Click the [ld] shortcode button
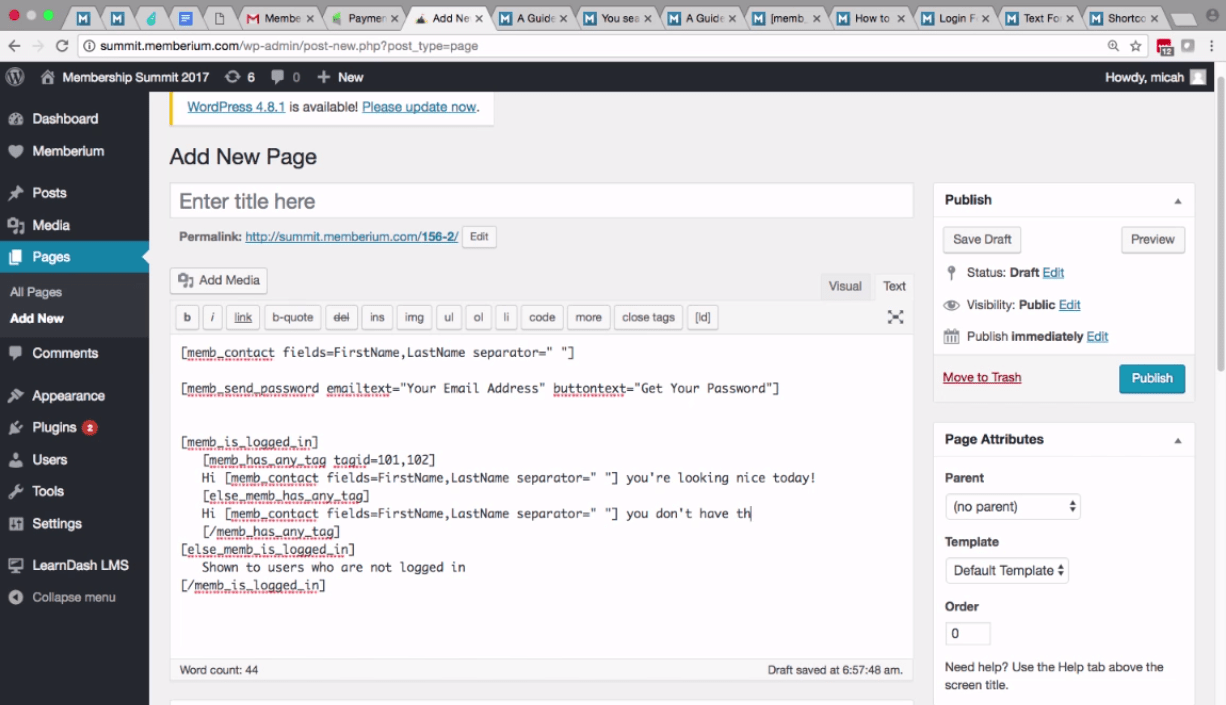This screenshot has width=1226, height=705. point(703,317)
